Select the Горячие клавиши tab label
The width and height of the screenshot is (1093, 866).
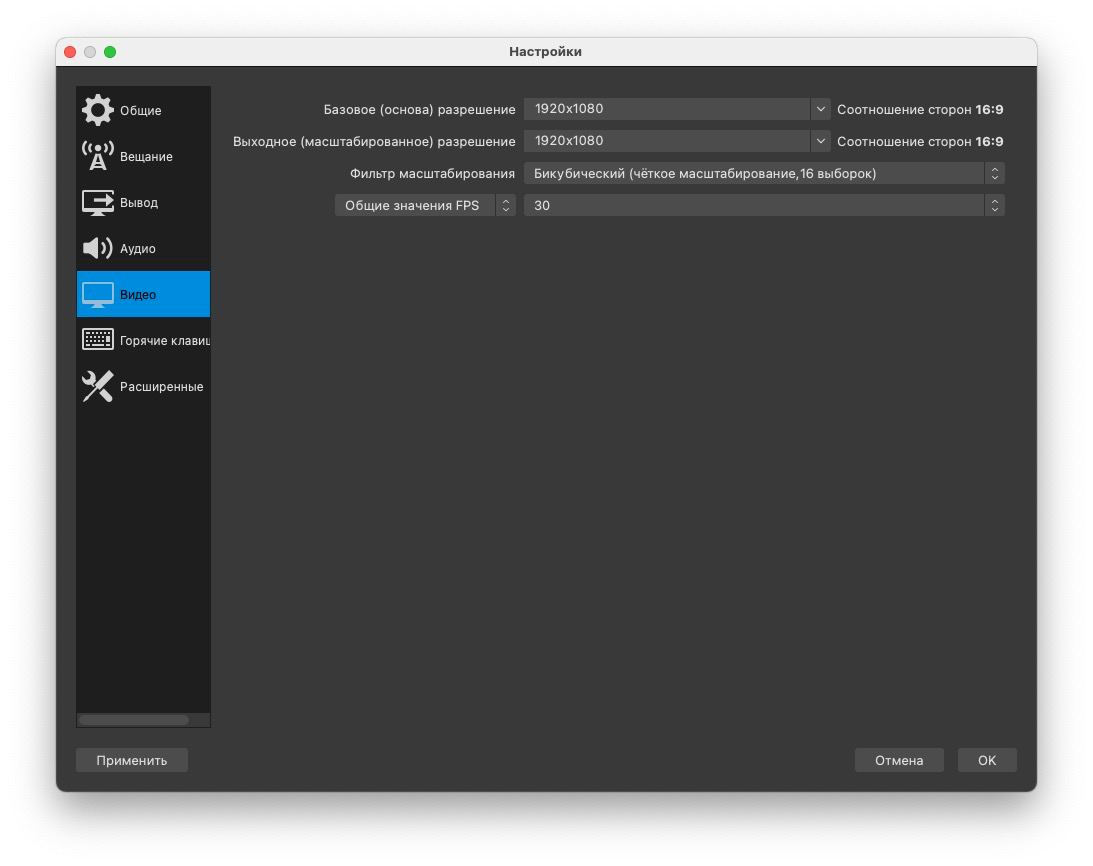pyautogui.click(x=165, y=341)
